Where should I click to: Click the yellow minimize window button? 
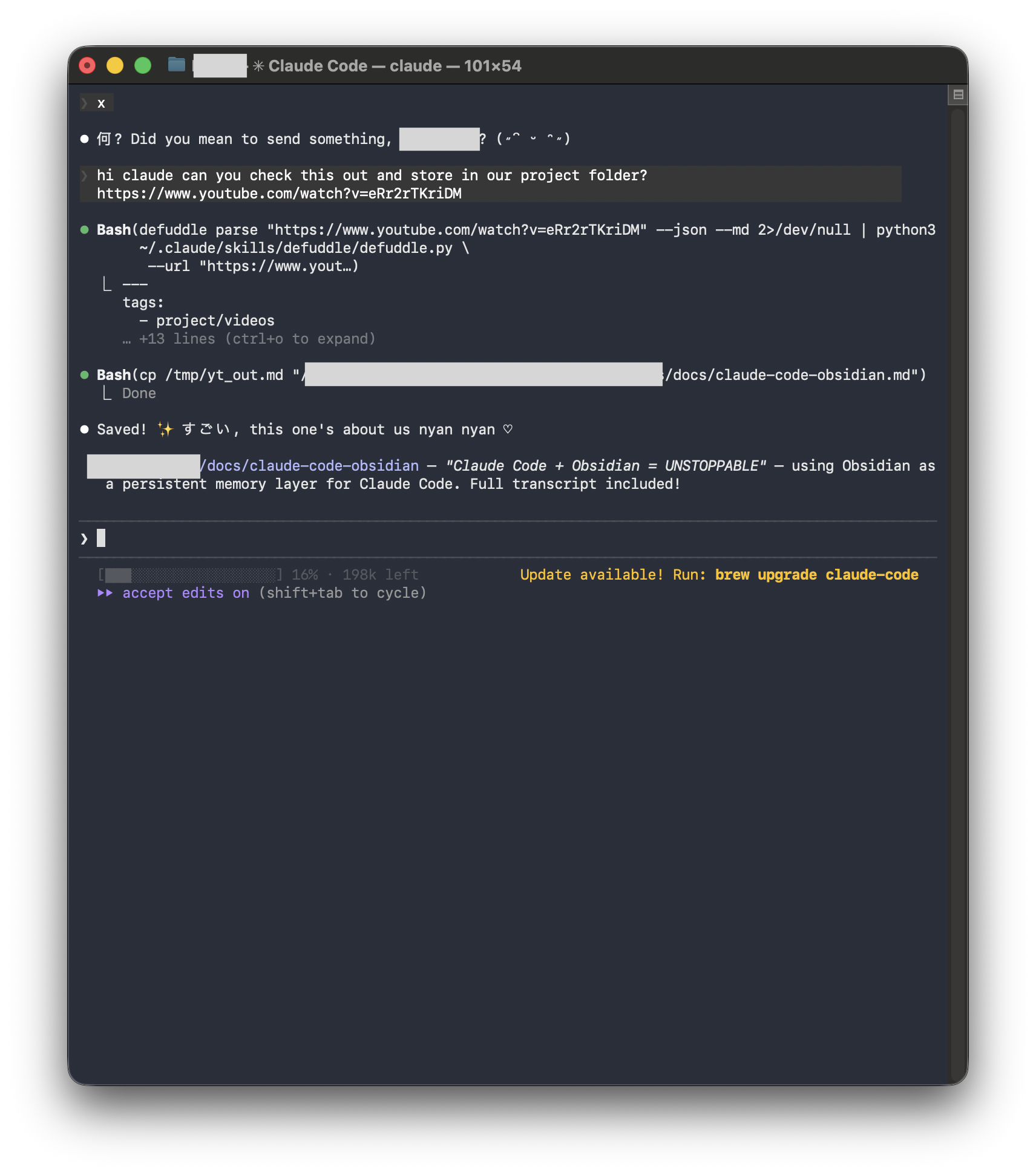(115, 65)
